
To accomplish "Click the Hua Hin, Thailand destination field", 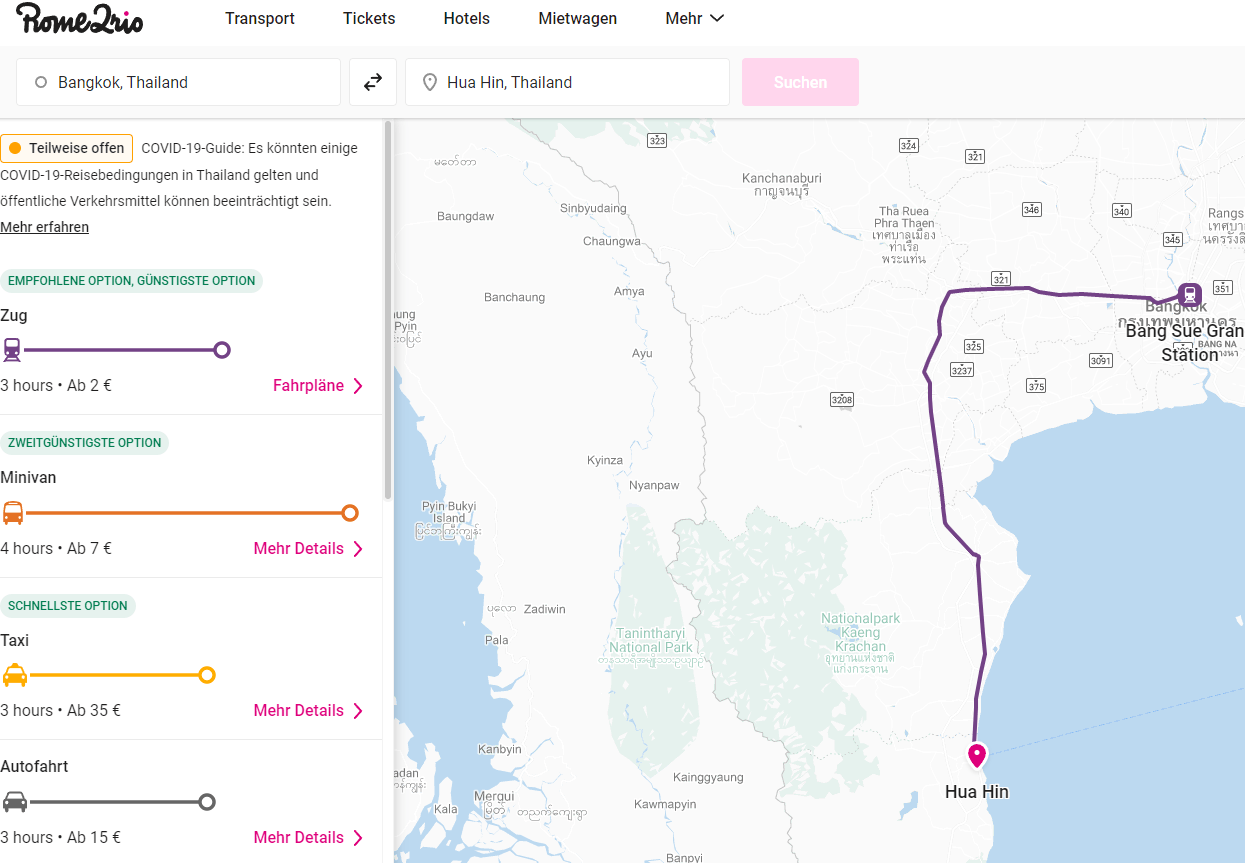I will click(x=567, y=82).
